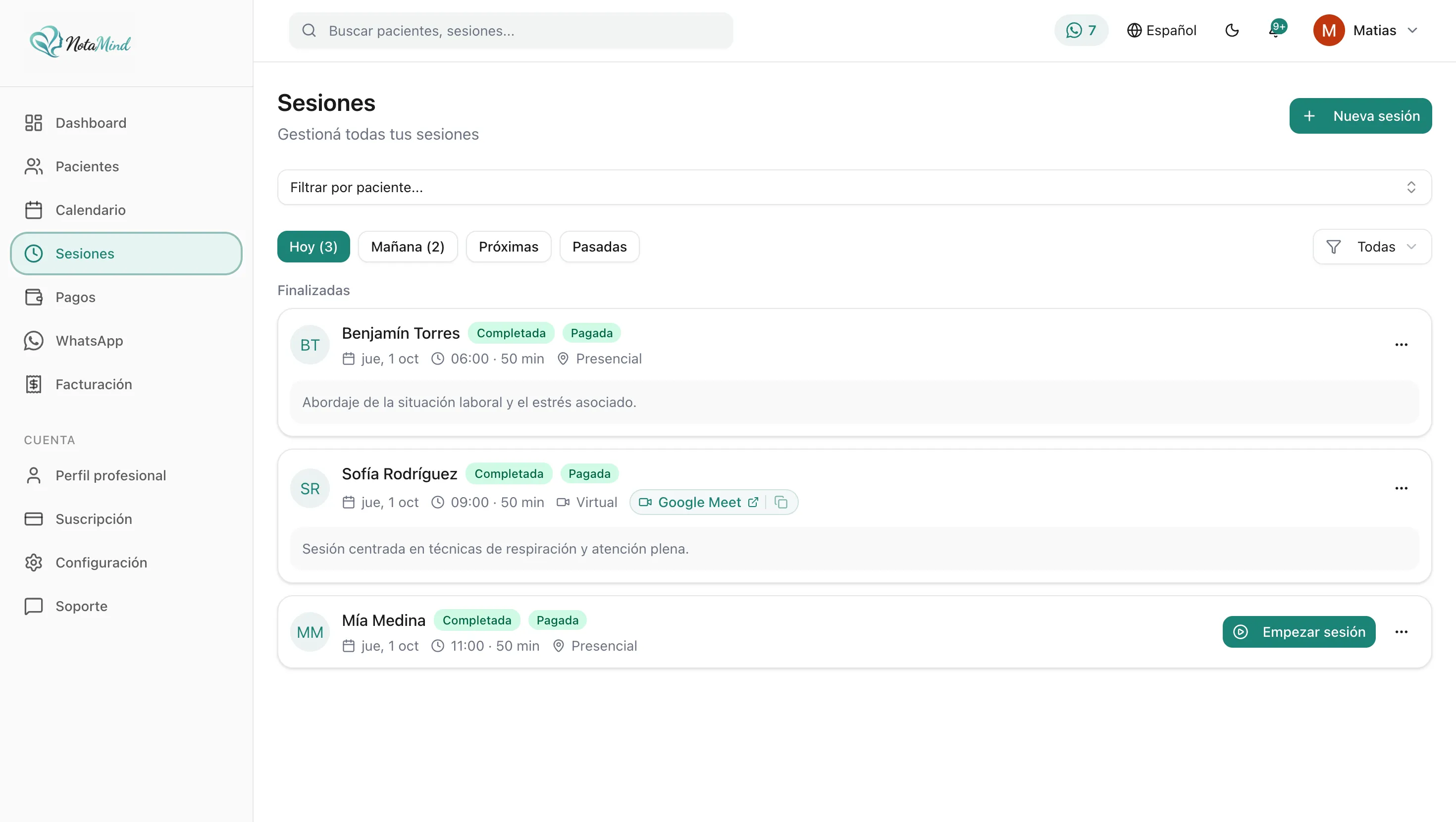This screenshot has width=1456, height=822.
Task: Click the BT avatar circle
Action: (310, 344)
